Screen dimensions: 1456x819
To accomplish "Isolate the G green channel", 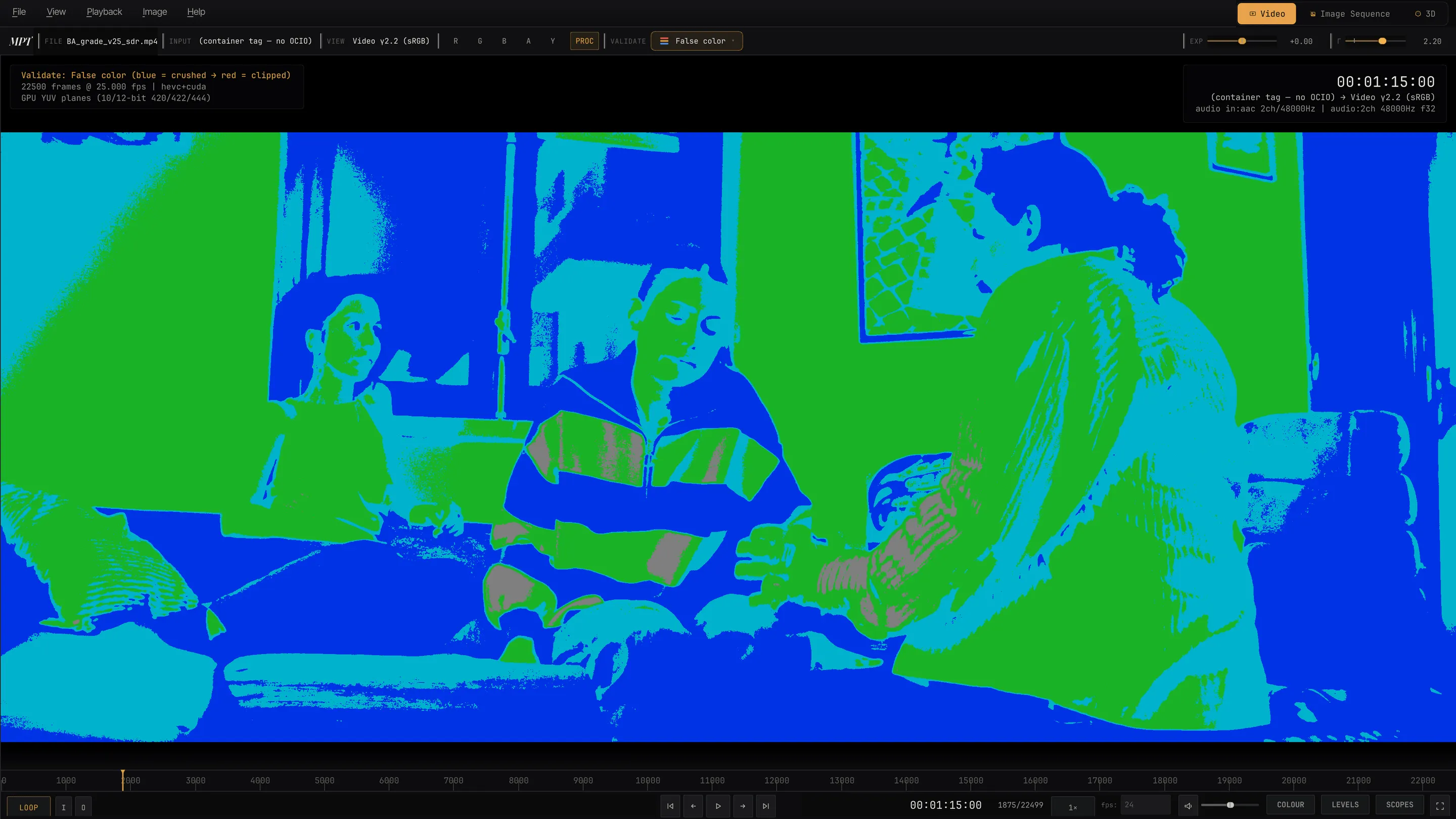I will coord(480,41).
